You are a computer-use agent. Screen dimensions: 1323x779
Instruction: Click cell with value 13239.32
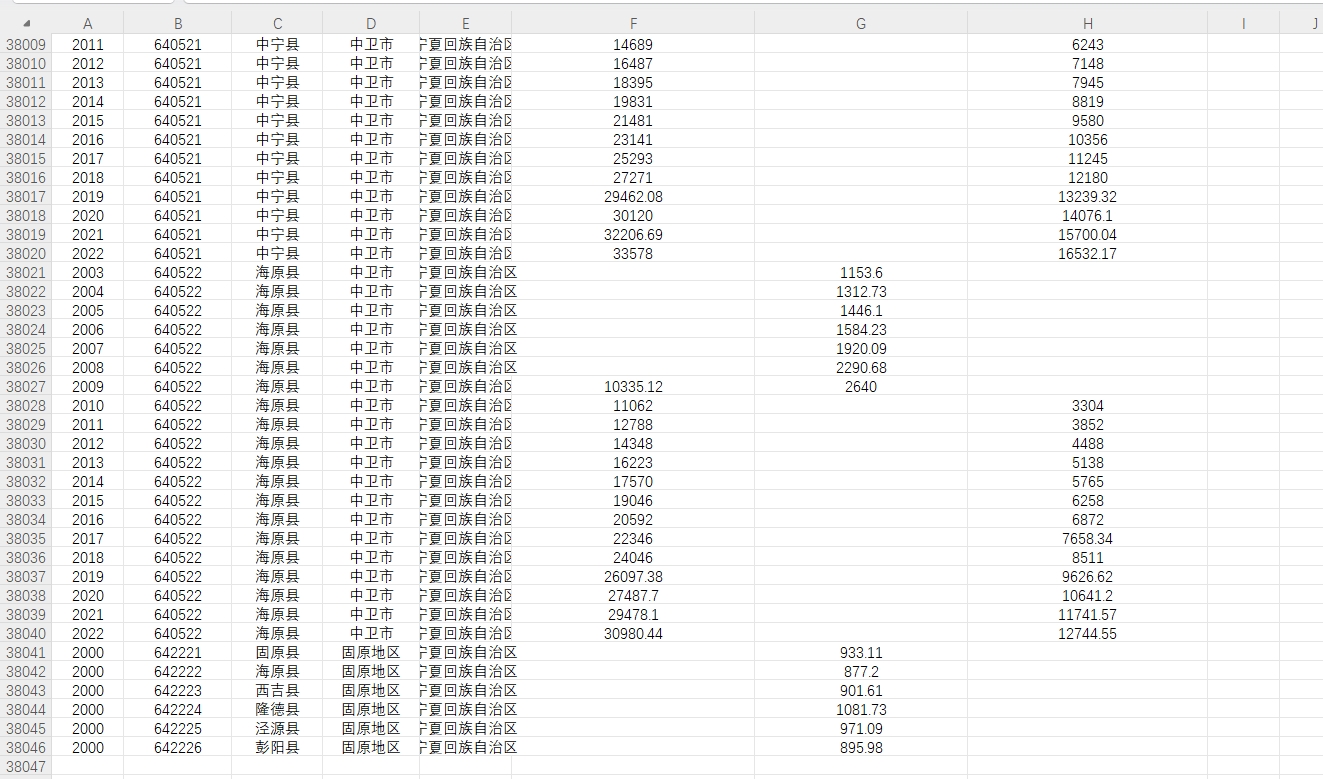[x=1088, y=196]
